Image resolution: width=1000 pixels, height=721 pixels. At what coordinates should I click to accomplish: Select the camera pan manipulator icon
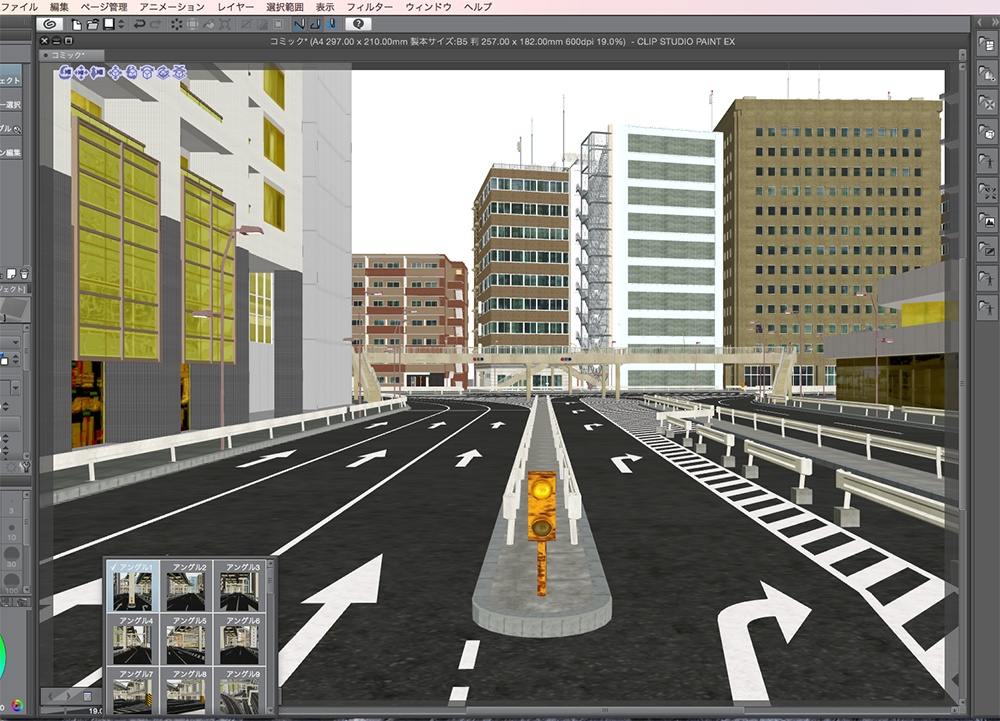coord(80,73)
